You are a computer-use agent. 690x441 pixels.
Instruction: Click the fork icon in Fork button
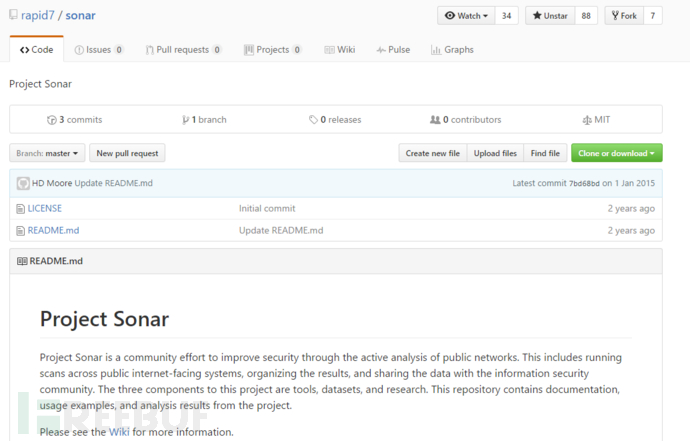[x=615, y=16]
